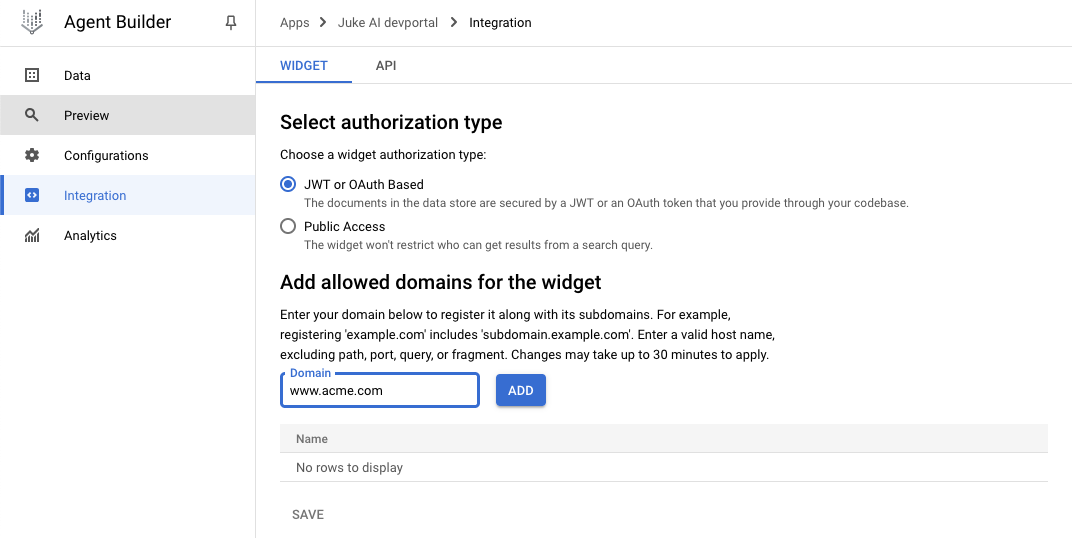Click the chevron after Apps breadcrumb
The image size is (1072, 538).
pos(323,23)
